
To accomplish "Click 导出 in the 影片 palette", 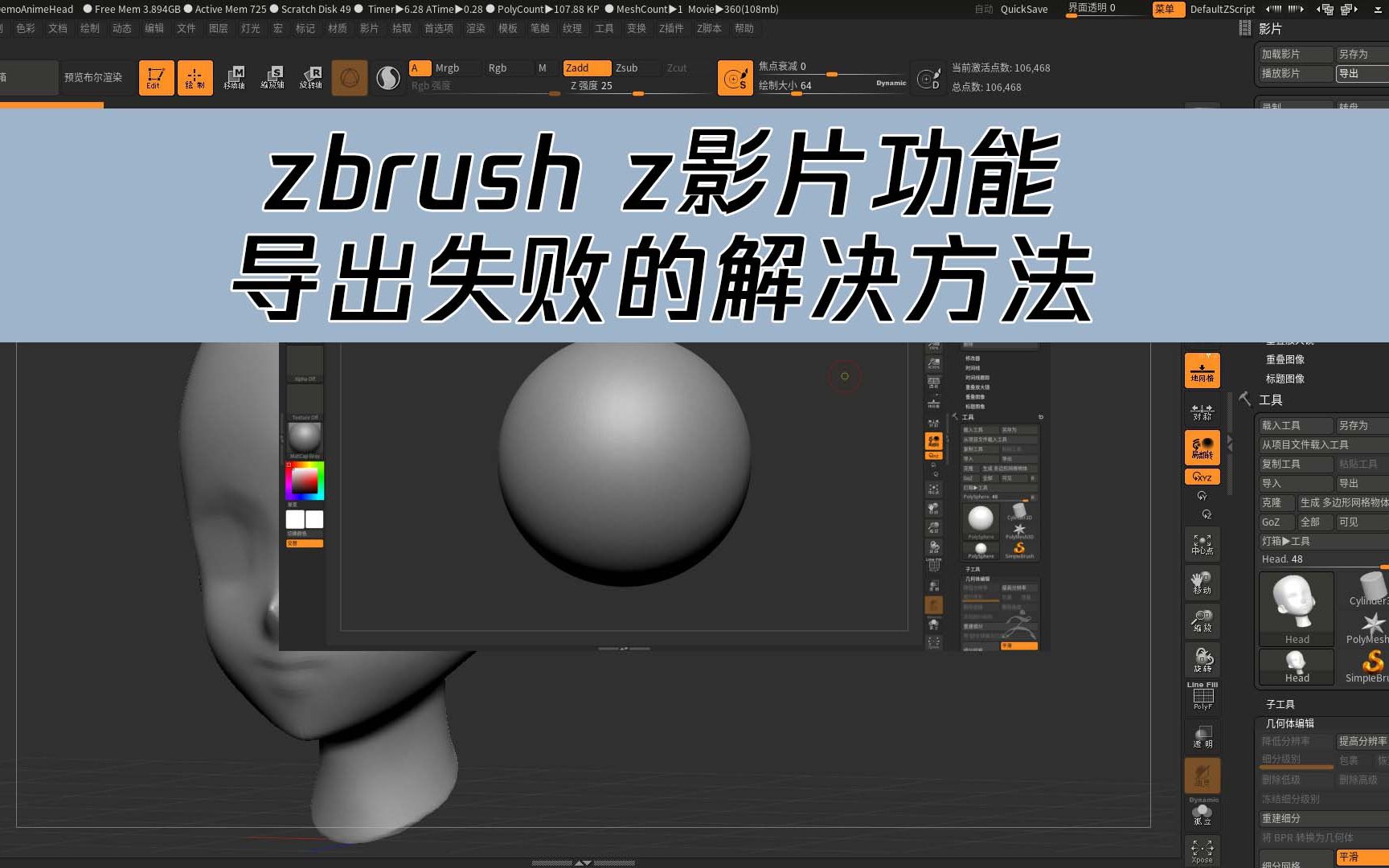I will tap(1362, 73).
